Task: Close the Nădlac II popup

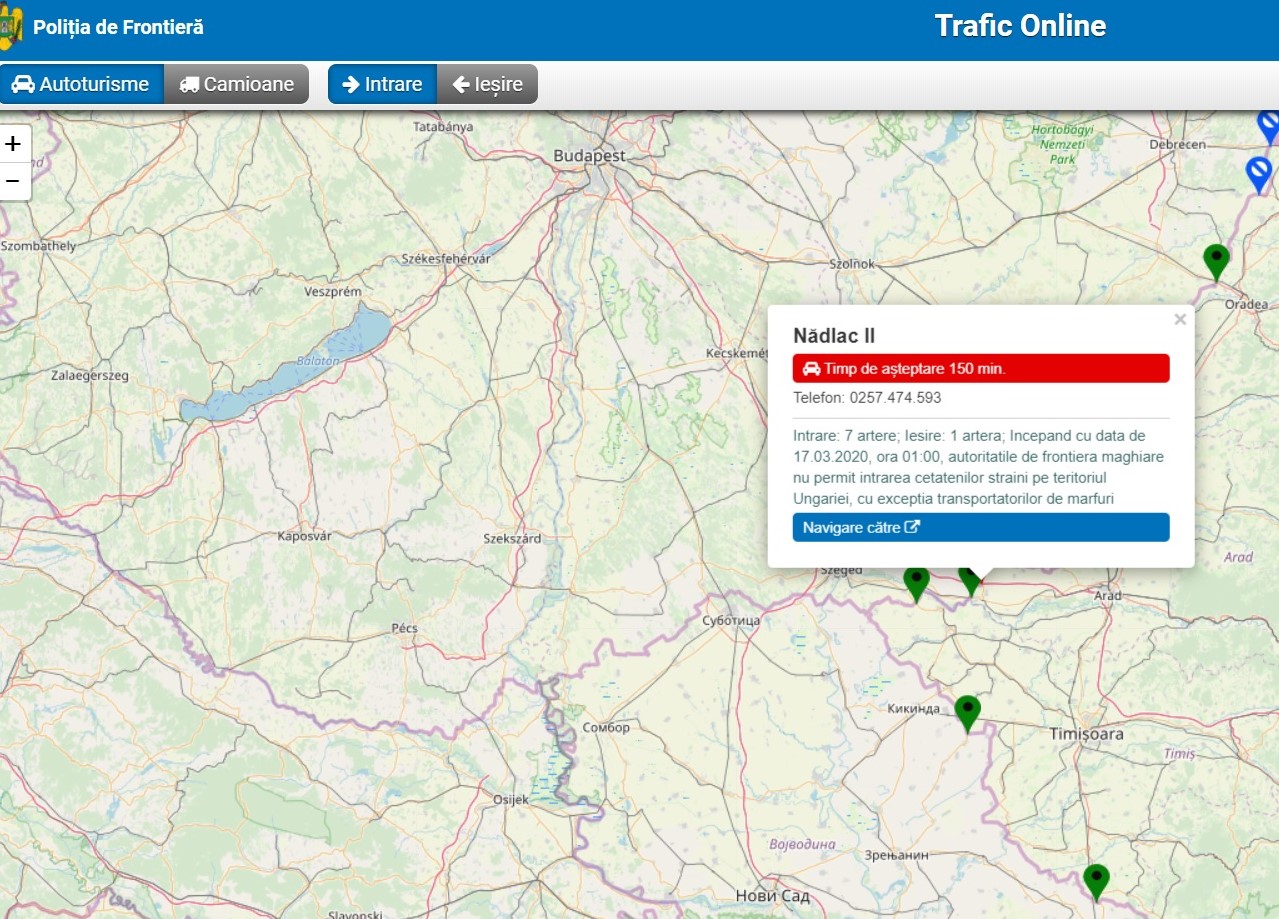Action: [x=1180, y=320]
